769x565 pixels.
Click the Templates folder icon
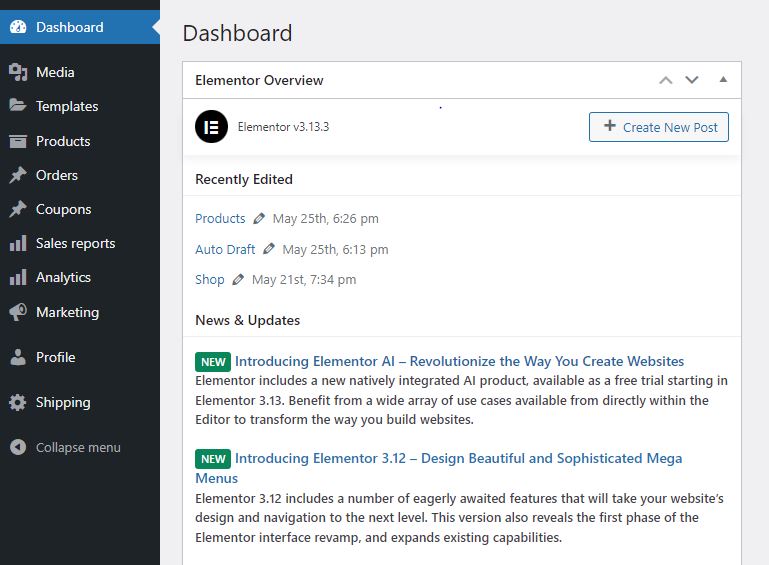click(x=18, y=105)
